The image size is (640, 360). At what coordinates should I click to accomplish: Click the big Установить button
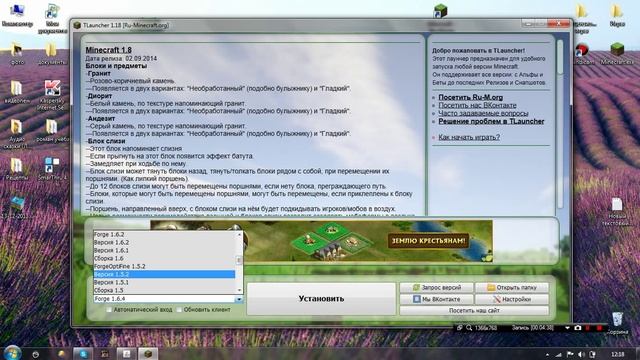click(321, 299)
